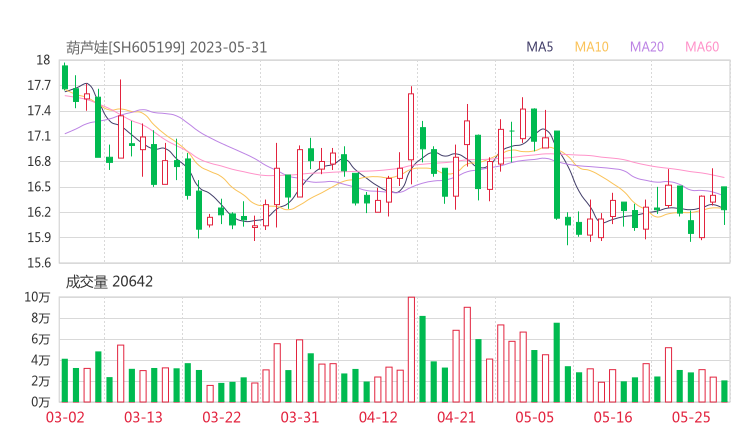Click the 16.2 price axis label

39,212
